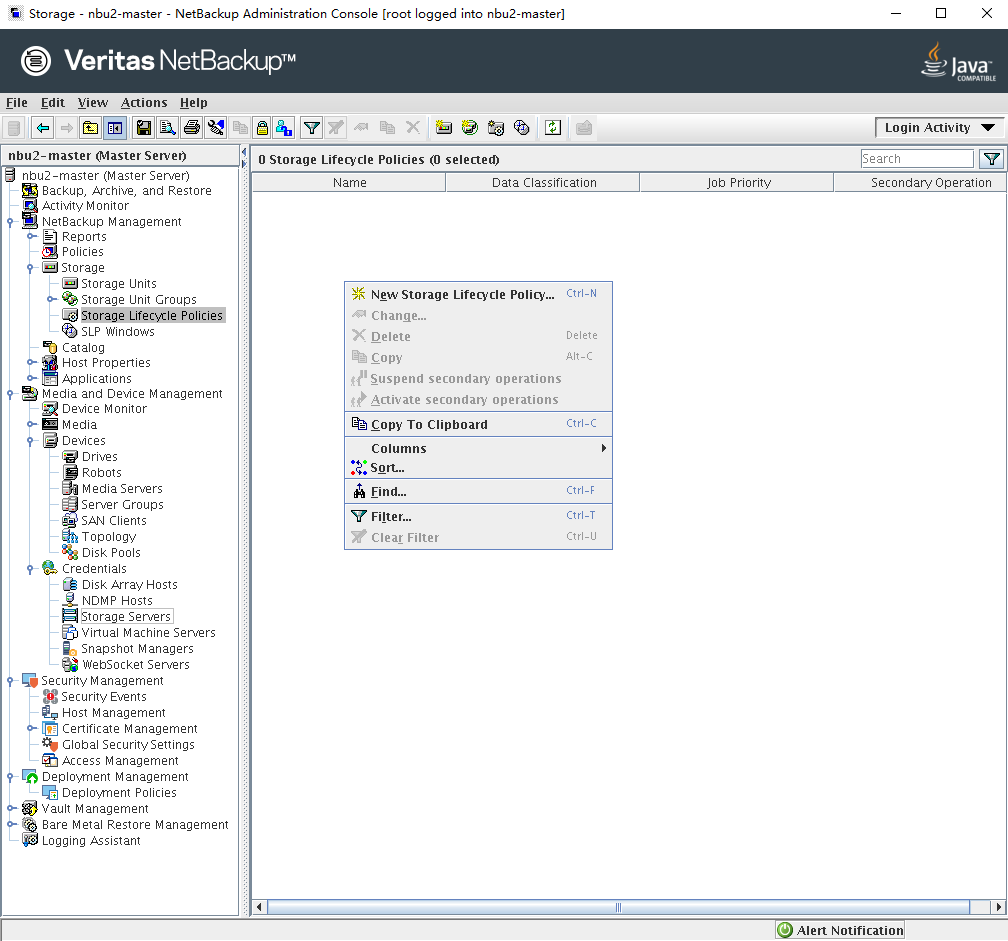The height and width of the screenshot is (941, 1008).
Task: Click the save floppy disk toolbar icon
Action: pyautogui.click(x=144, y=128)
